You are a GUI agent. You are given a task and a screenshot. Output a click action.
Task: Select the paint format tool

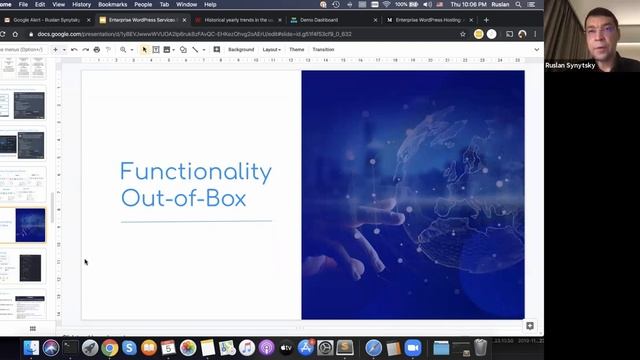(x=108, y=49)
